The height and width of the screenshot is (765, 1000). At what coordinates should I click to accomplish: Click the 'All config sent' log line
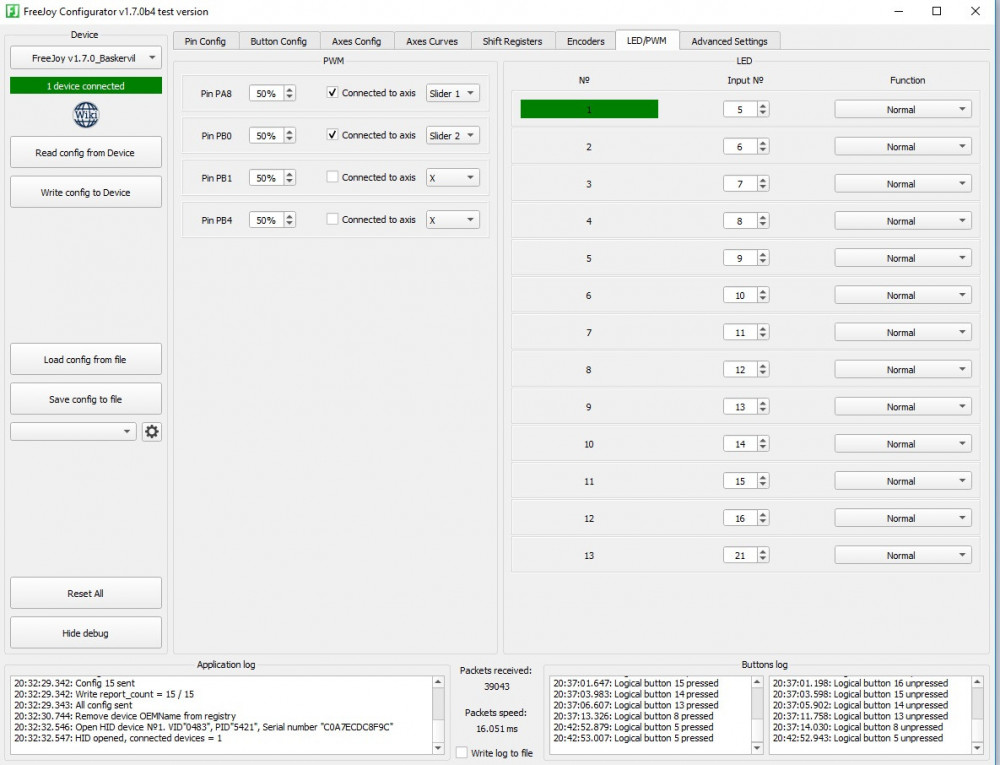coord(73,704)
